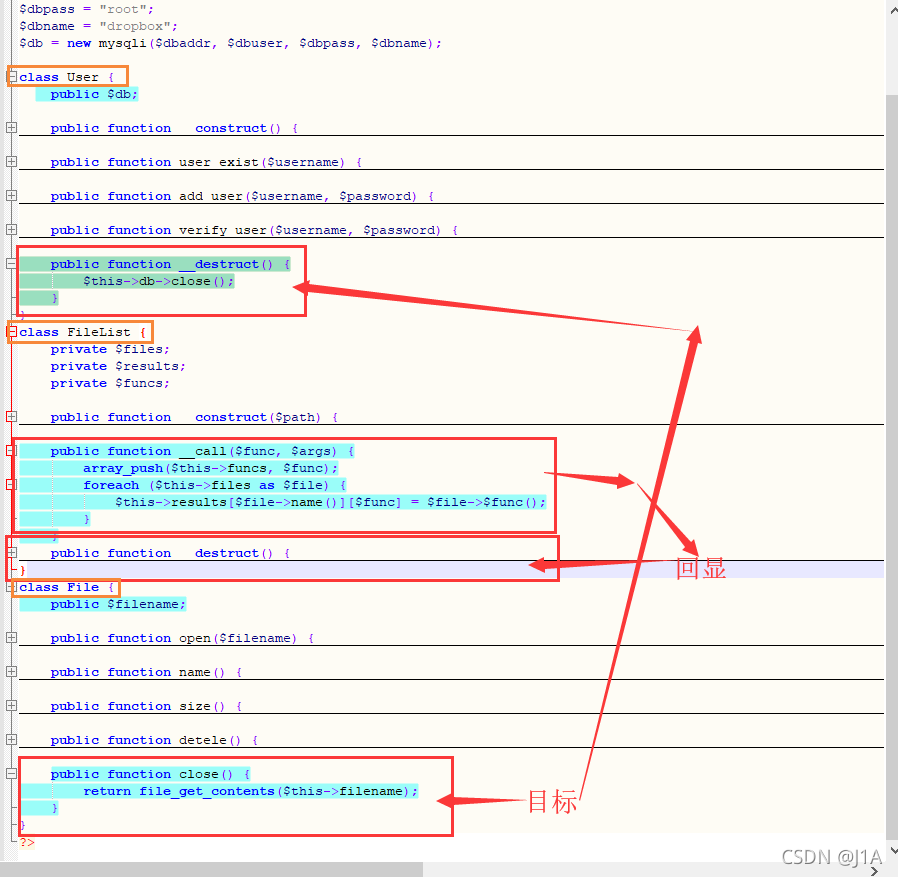
Task: Collapse the class File fold marker
Action: [11, 587]
